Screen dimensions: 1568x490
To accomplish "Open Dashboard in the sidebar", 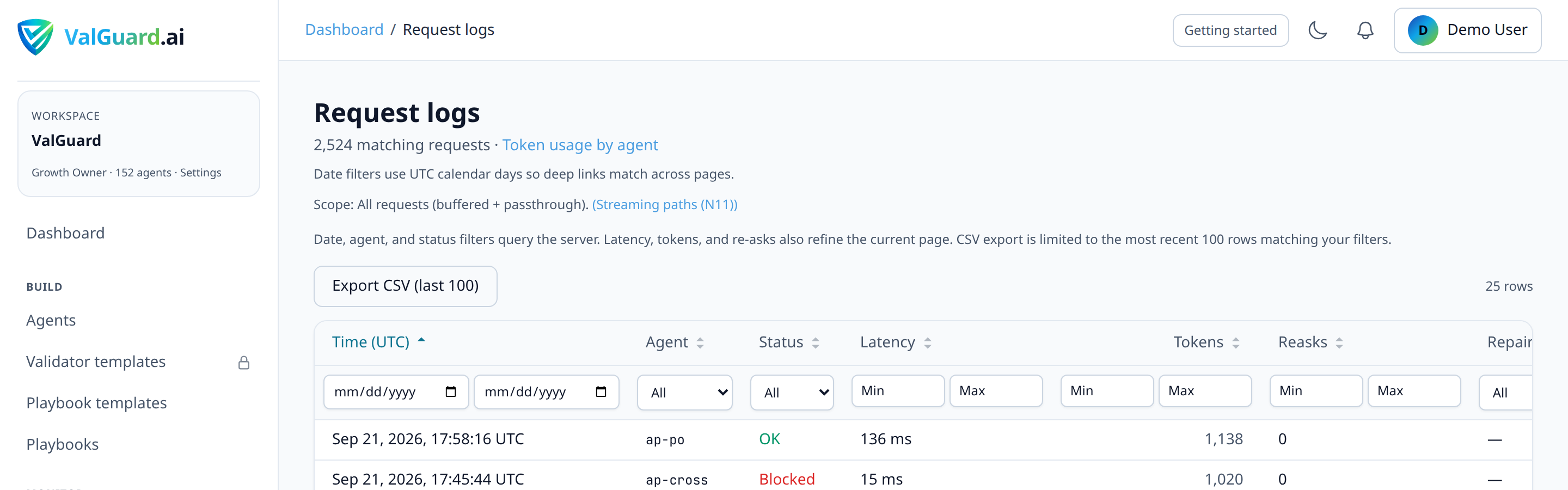I will click(65, 233).
